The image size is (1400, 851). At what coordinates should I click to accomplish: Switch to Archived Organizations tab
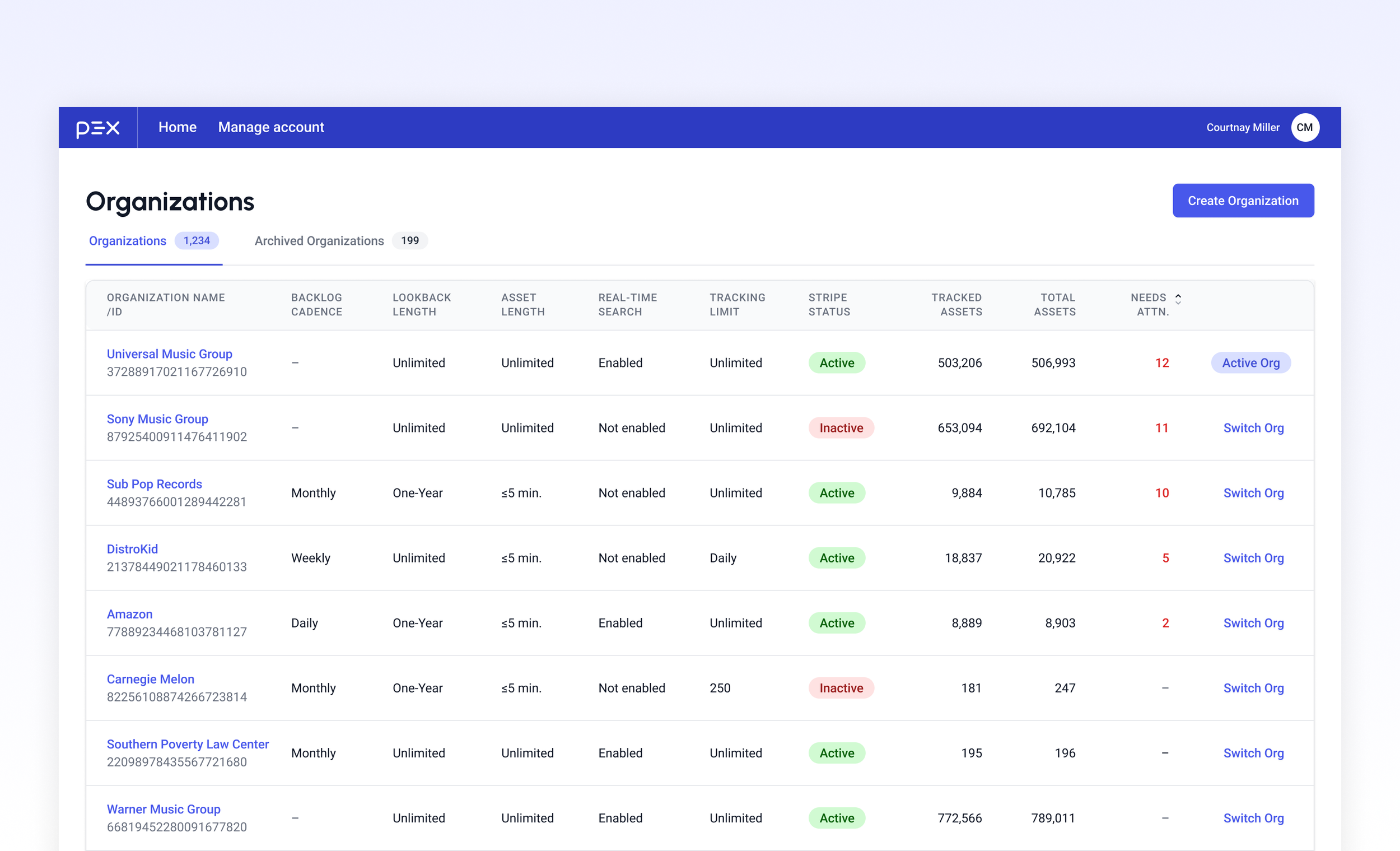(x=319, y=241)
